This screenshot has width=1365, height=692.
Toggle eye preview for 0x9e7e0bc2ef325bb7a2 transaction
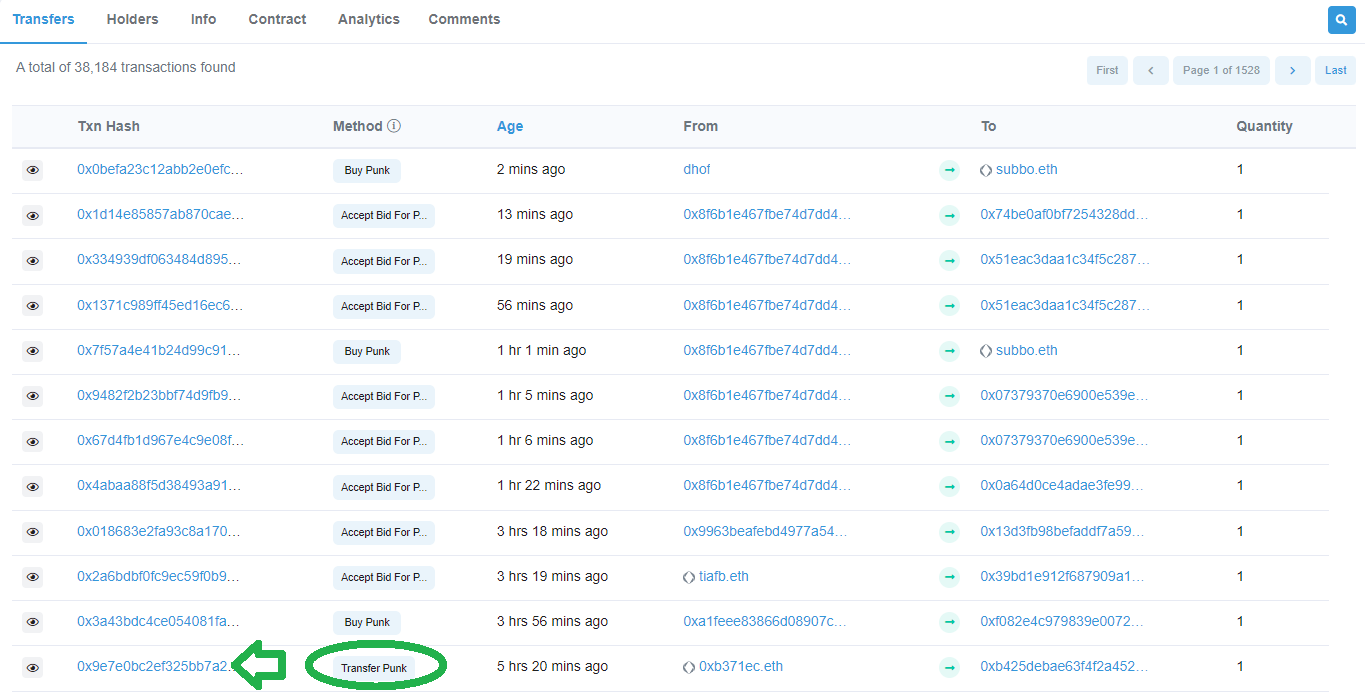pyautogui.click(x=33, y=667)
